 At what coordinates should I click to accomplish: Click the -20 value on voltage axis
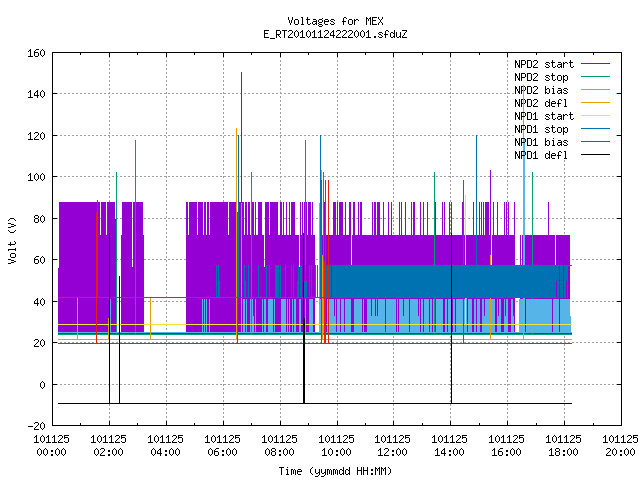pos(36,426)
